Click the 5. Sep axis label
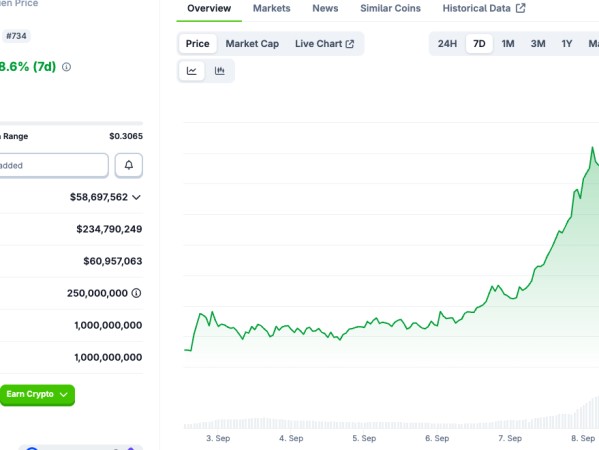Viewport: 599px width, 450px height. [x=364, y=438]
